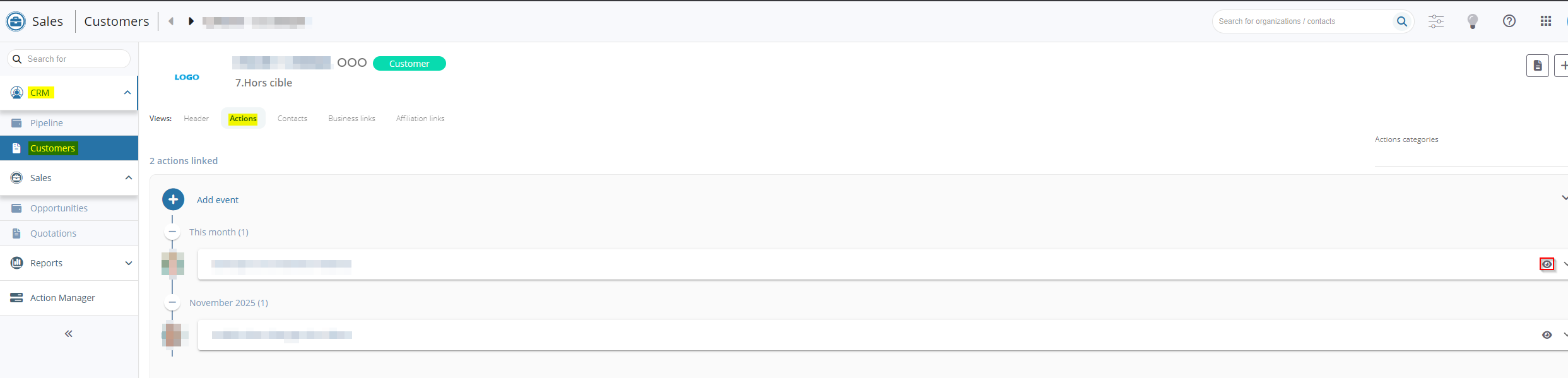Click the lightbulb tips icon
This screenshot has height=378, width=1568.
tap(1473, 21)
